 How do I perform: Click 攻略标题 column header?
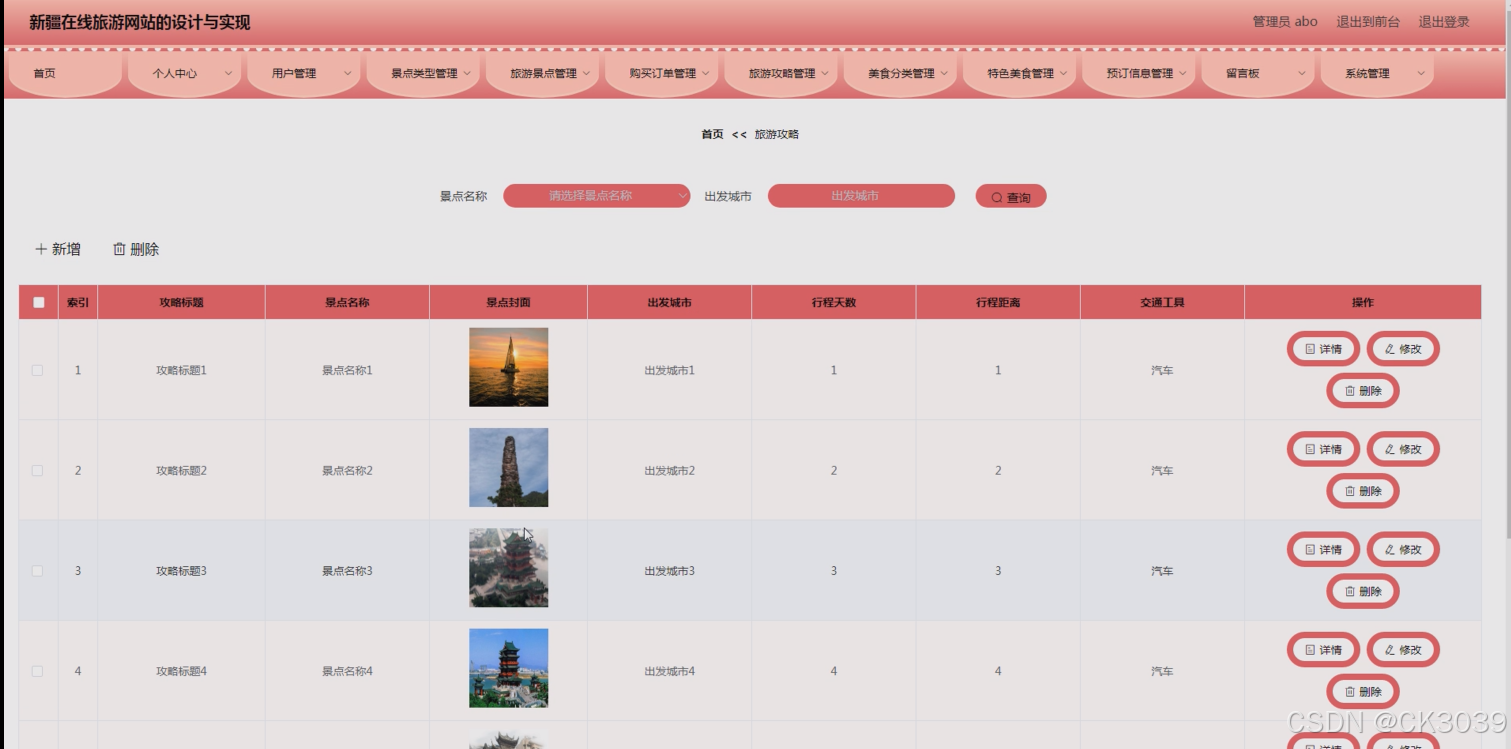(182, 302)
